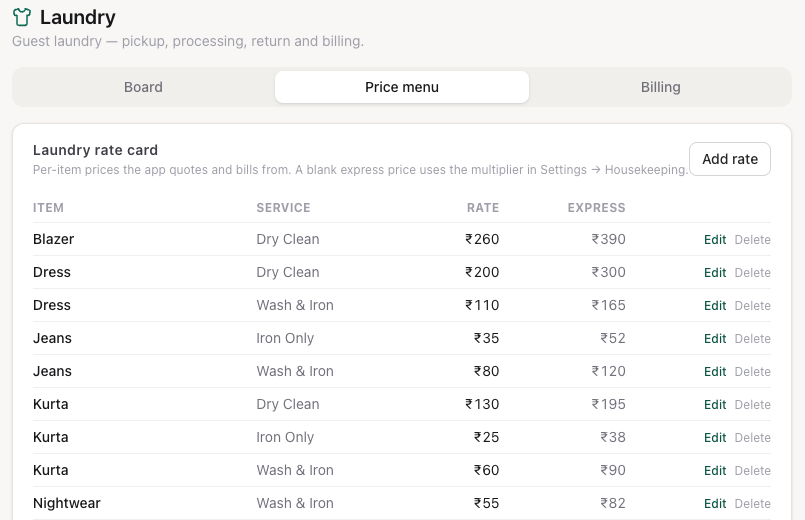Click the ₹120 express price
Image resolution: width=805 pixels, height=520 pixels.
[x=608, y=371]
